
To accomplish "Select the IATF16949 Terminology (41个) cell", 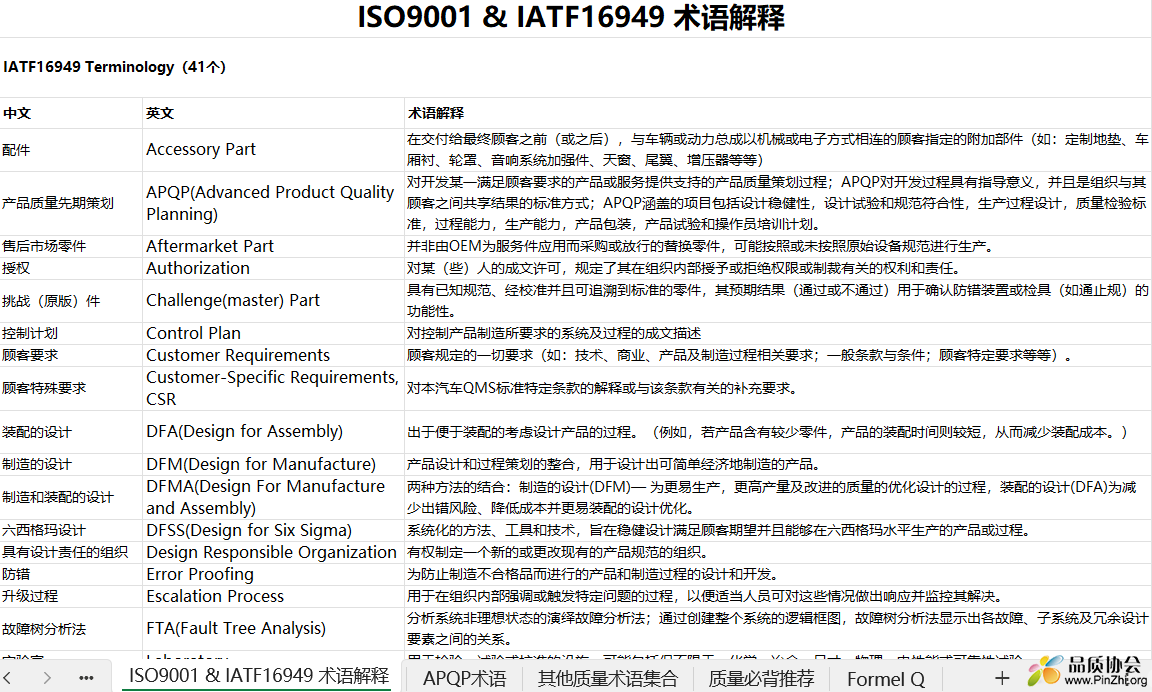I will point(576,67).
